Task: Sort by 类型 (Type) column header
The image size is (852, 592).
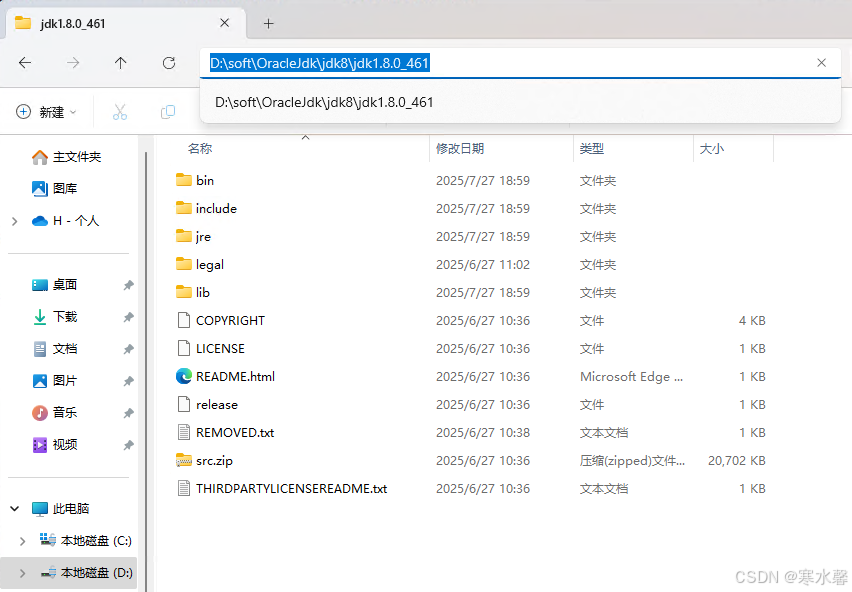Action: point(592,148)
